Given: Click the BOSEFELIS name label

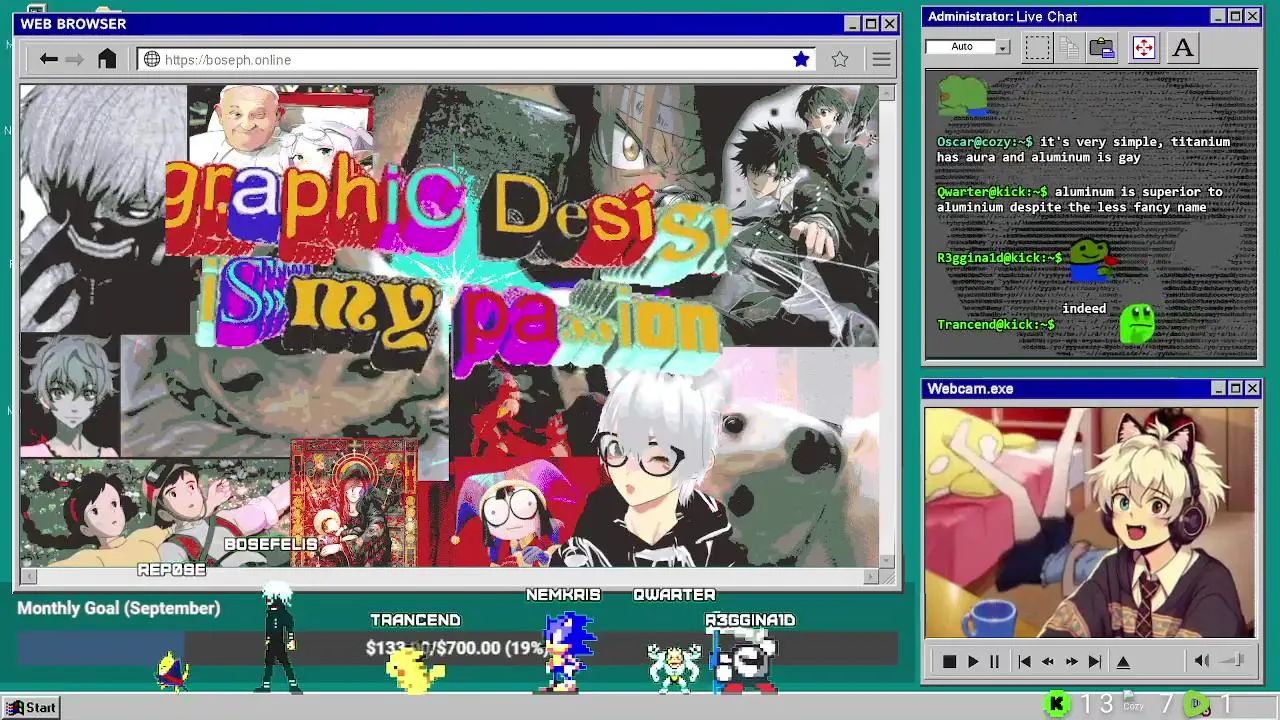Looking at the screenshot, I should [270, 545].
